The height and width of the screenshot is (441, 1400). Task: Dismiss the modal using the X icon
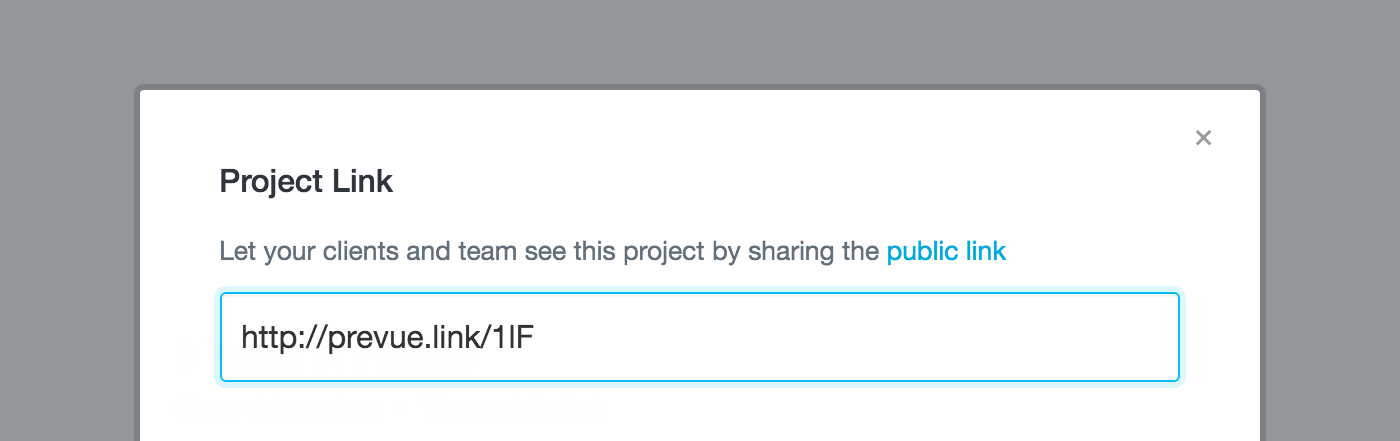click(1203, 138)
